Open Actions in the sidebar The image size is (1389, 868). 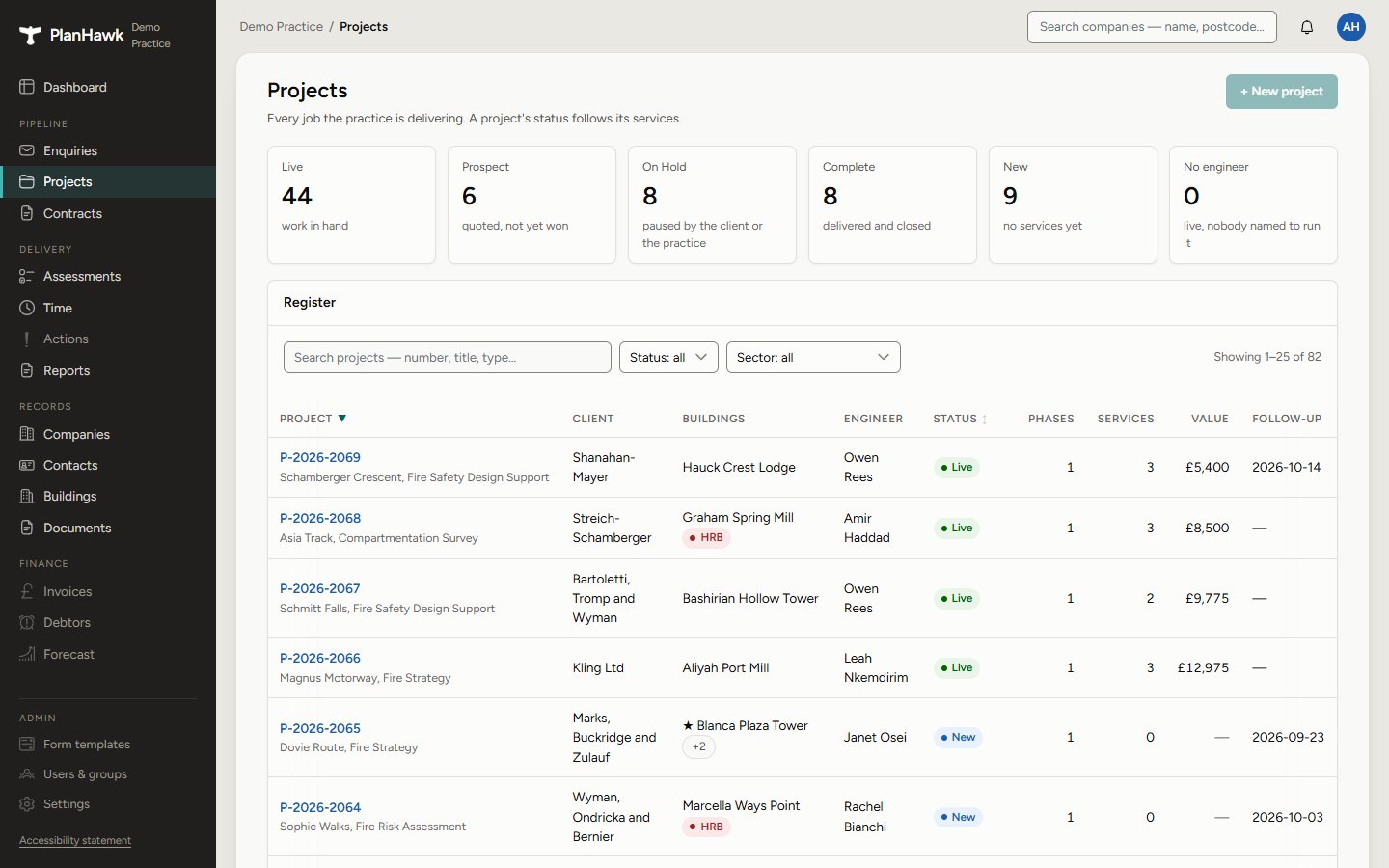[108, 339]
